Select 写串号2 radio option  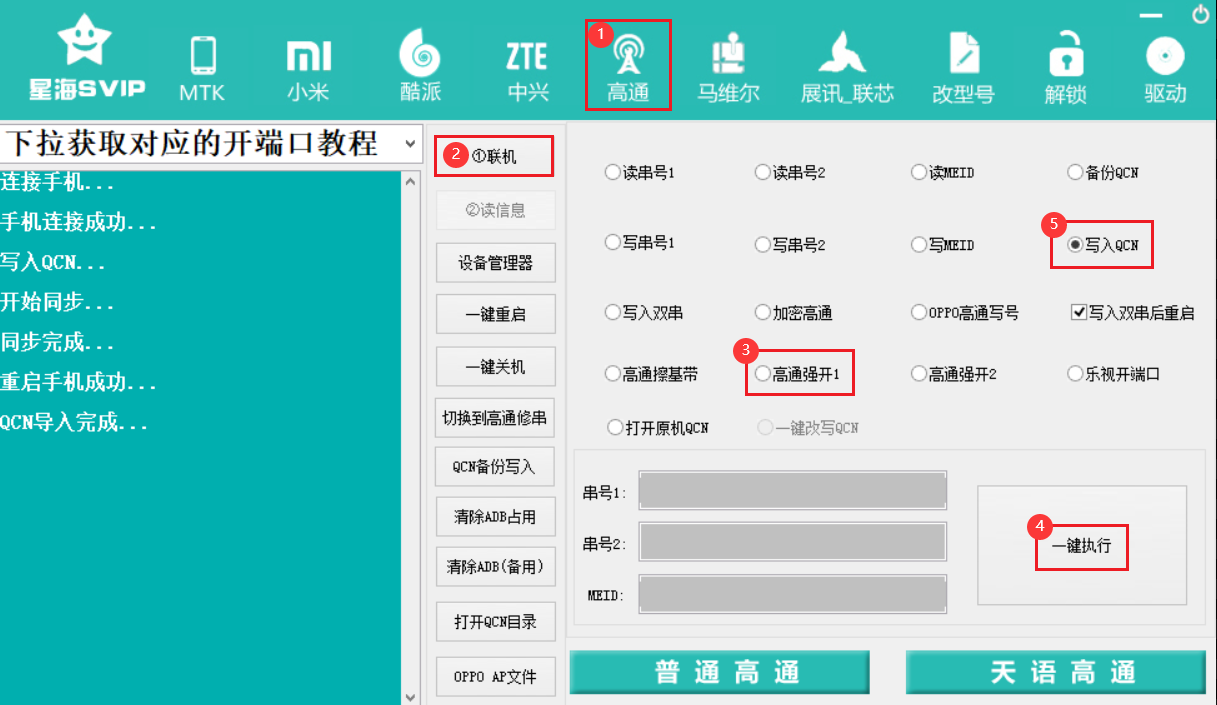point(790,244)
